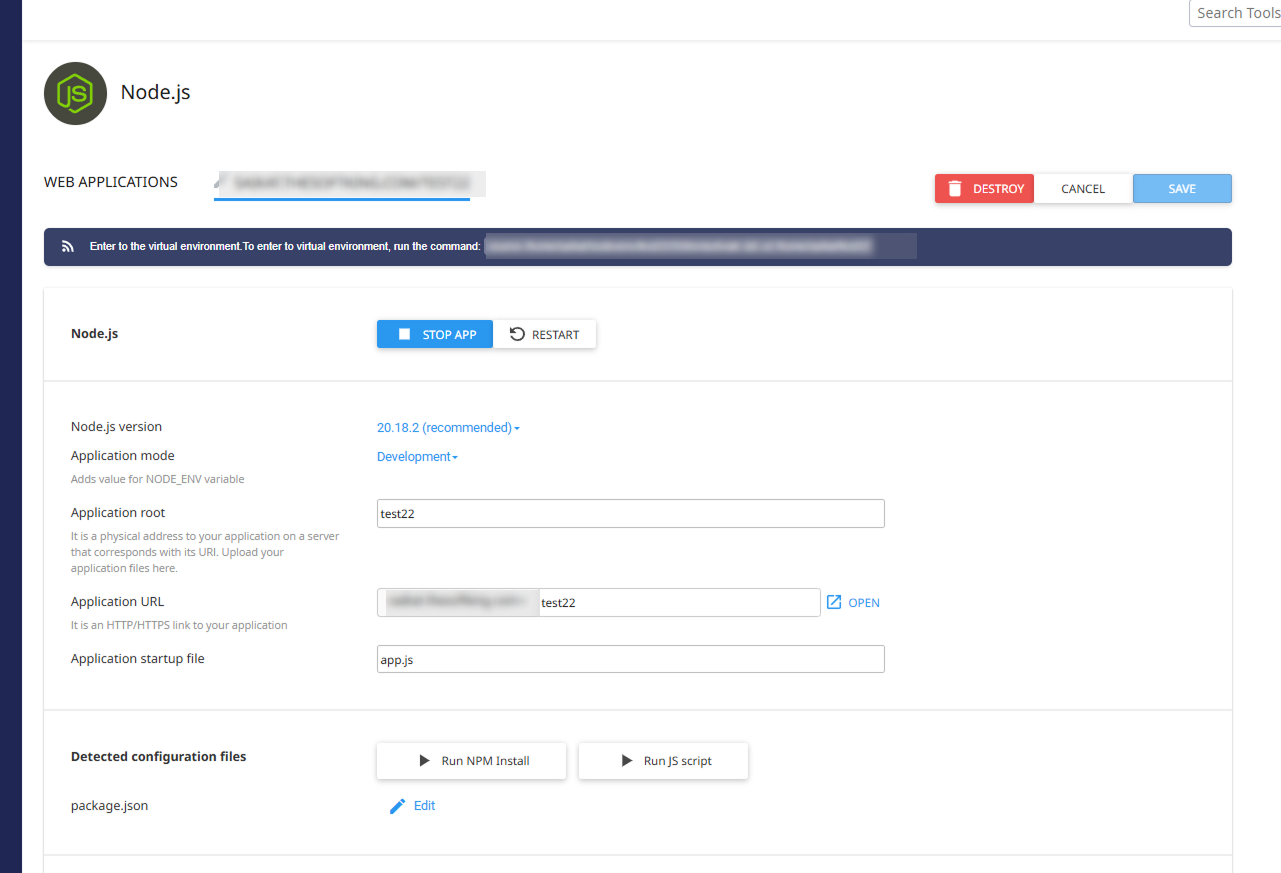This screenshot has height=873, width=1281.
Task: Click the Application startup file label
Action: point(137,658)
